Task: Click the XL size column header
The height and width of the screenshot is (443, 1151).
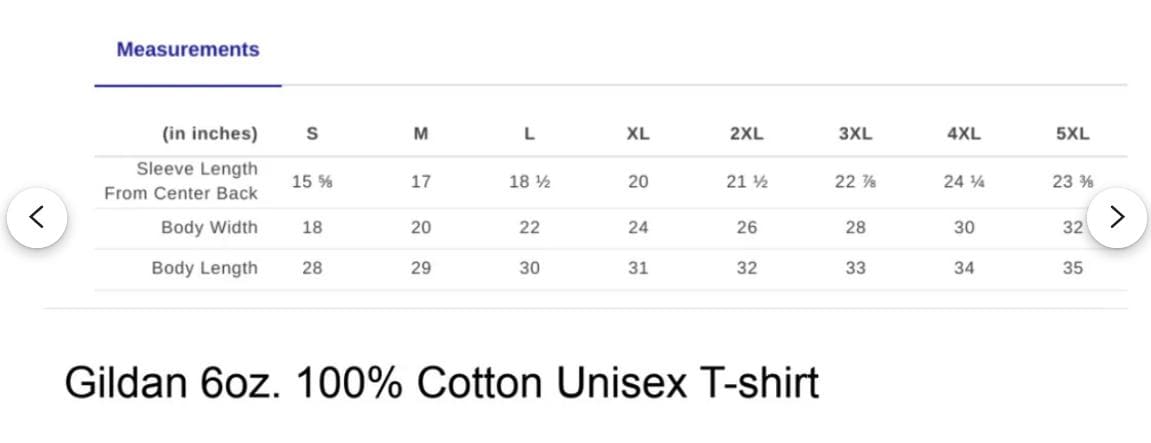Action: (638, 134)
